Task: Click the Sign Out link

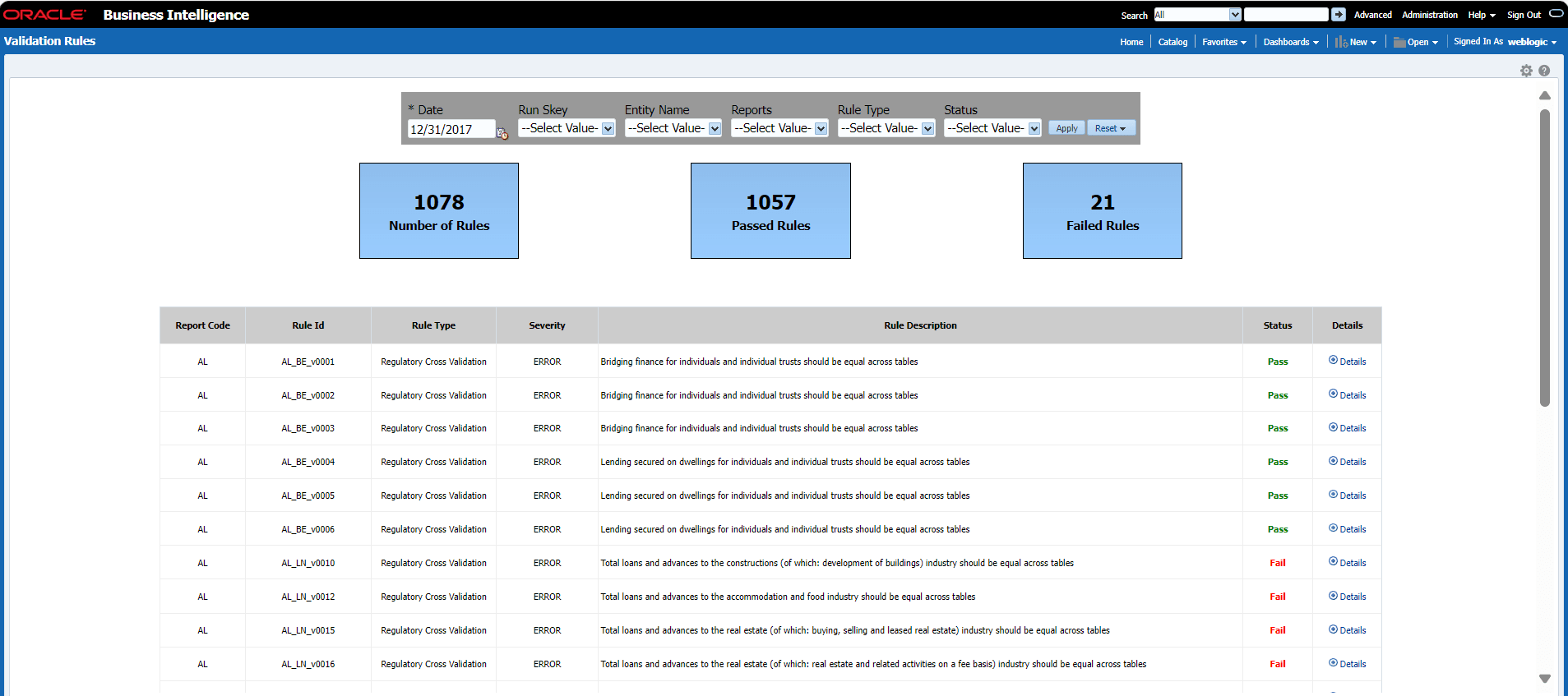Action: tap(1524, 15)
